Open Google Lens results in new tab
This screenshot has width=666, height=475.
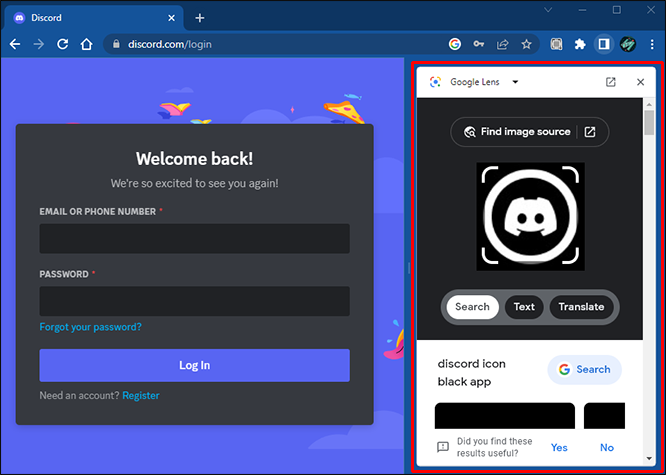(610, 82)
